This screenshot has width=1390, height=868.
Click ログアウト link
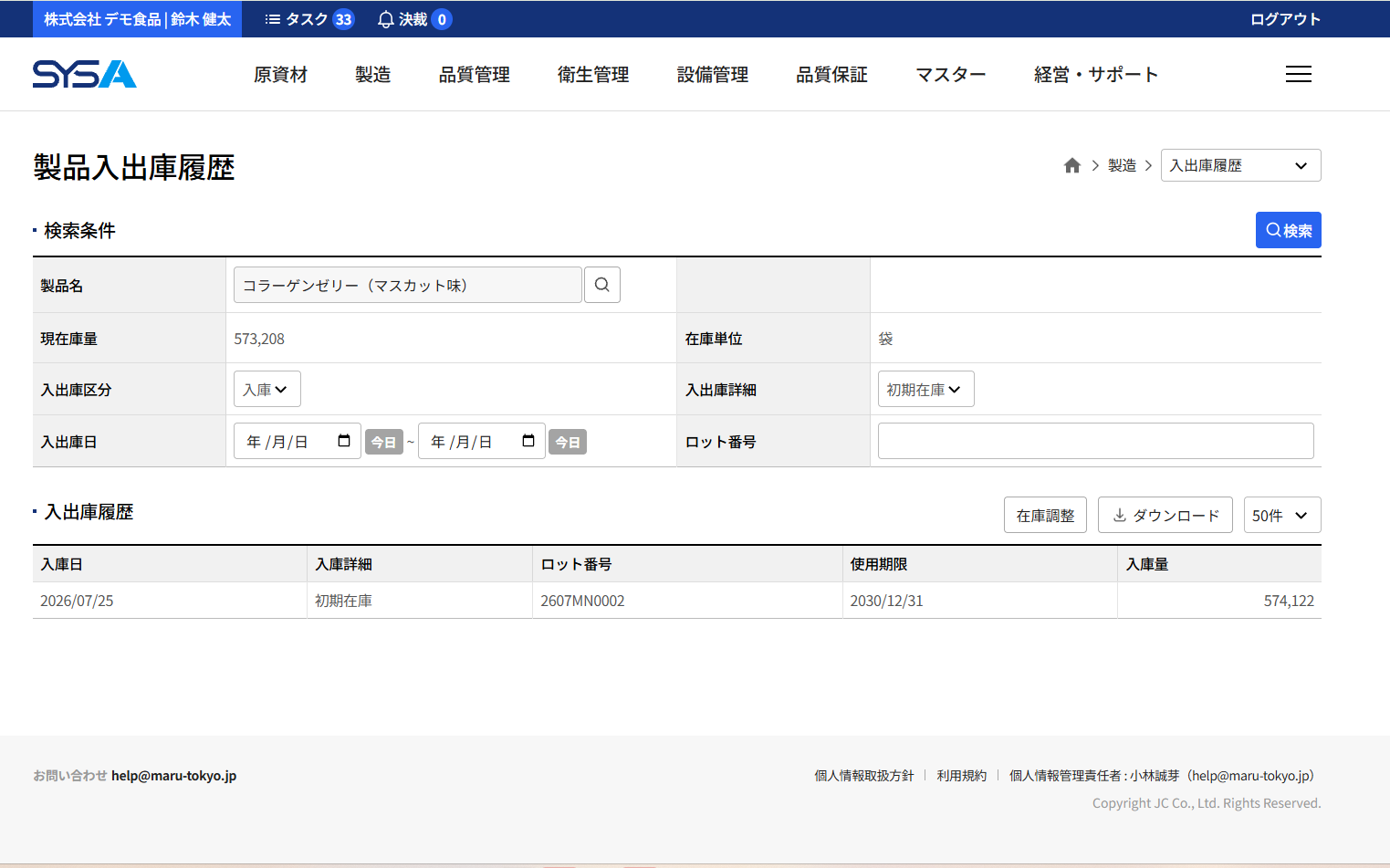(x=1285, y=19)
